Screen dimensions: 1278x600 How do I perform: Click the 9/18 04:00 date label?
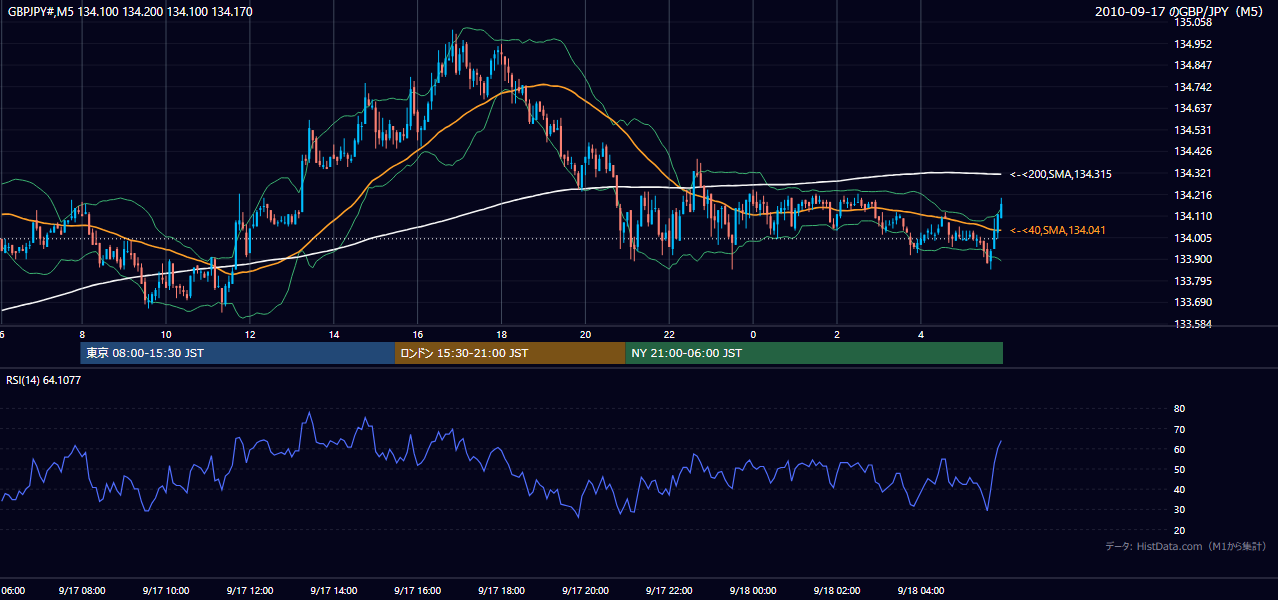pos(921,590)
